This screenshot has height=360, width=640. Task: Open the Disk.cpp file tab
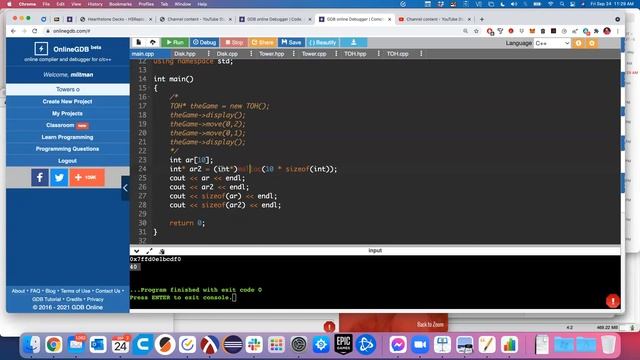pyautogui.click(x=227, y=54)
